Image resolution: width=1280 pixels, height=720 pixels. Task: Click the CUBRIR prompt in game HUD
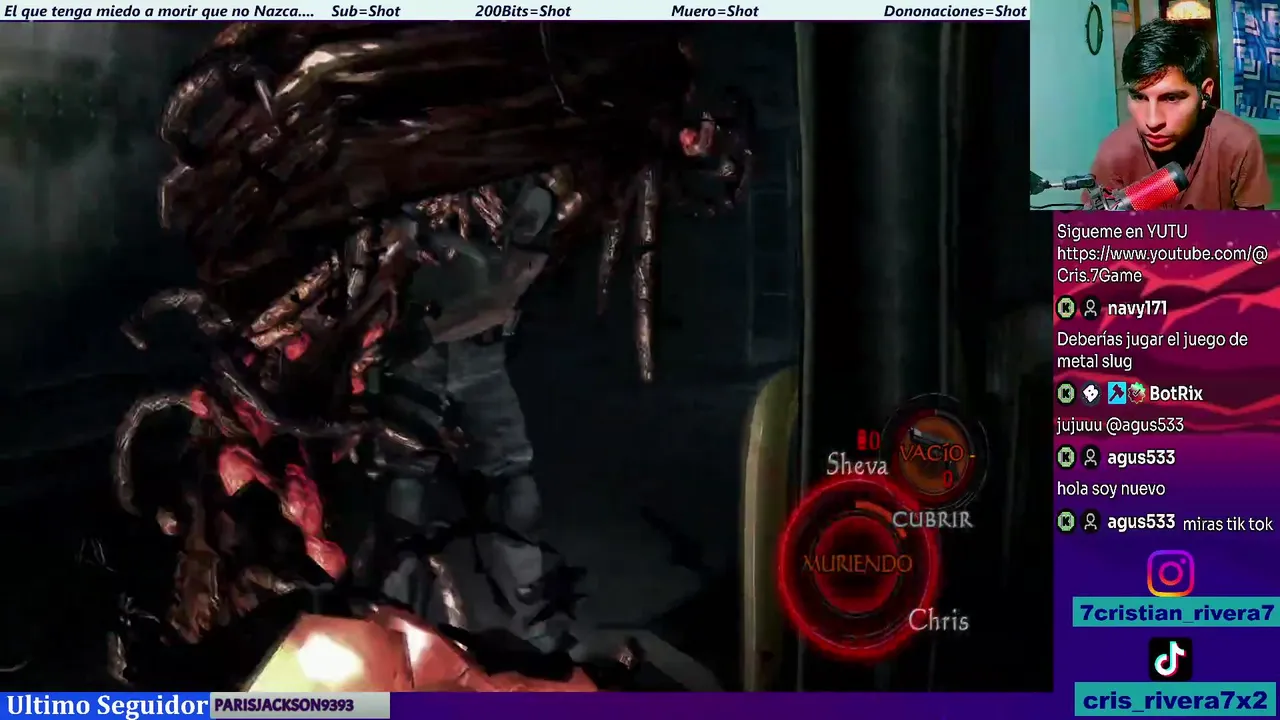pyautogui.click(x=932, y=520)
